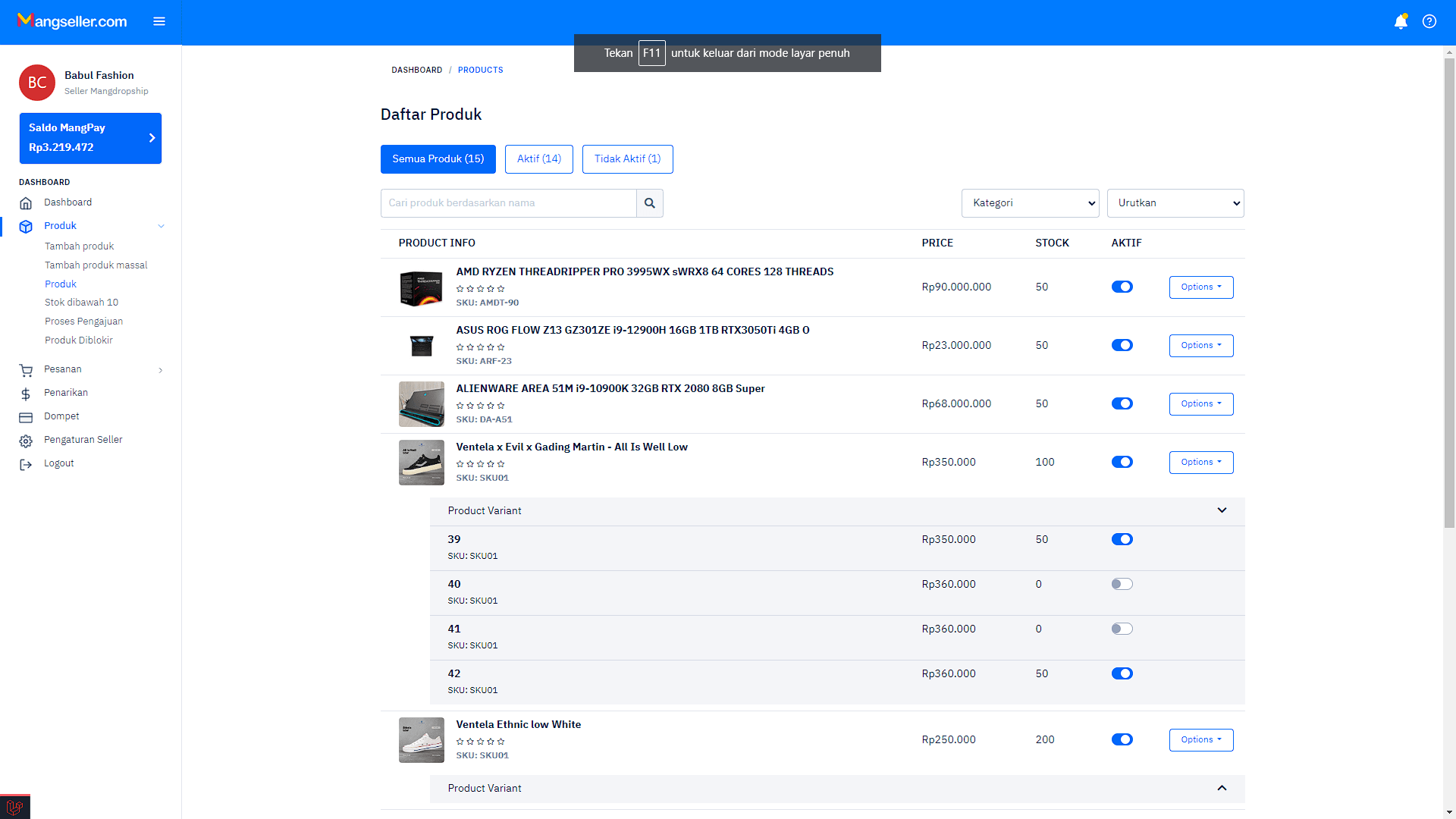The width and height of the screenshot is (1456, 819).
Task: Click the Penarikan sidebar link
Action: [x=66, y=393]
